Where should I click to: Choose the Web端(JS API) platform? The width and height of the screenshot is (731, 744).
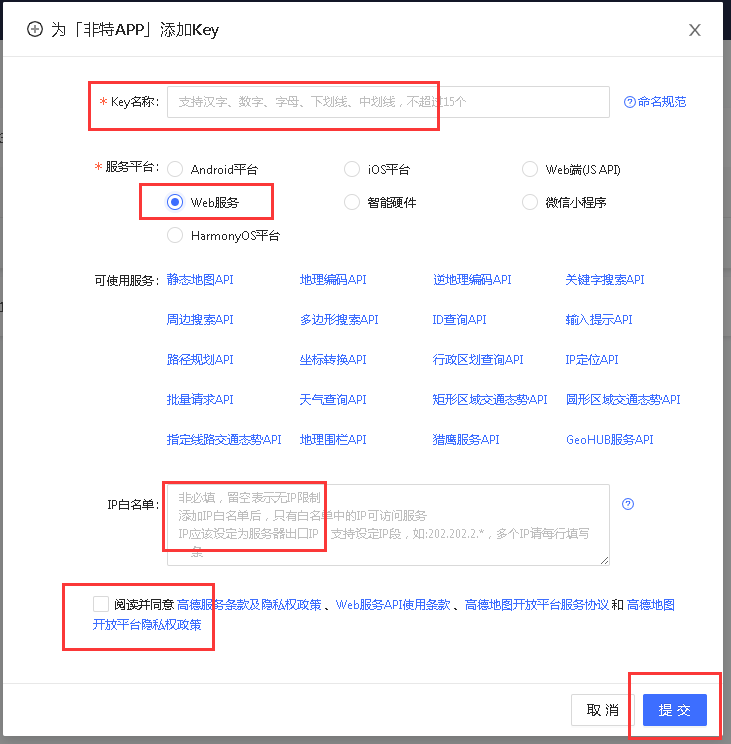[530, 170]
